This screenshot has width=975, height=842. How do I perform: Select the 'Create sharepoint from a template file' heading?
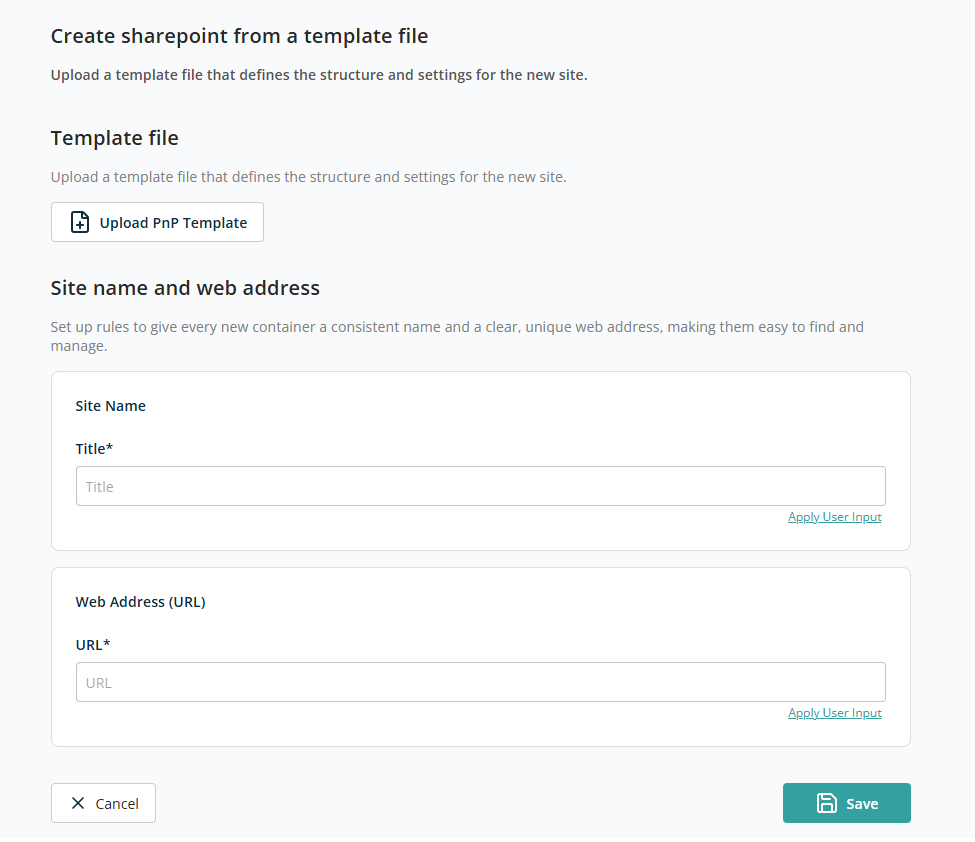point(239,36)
